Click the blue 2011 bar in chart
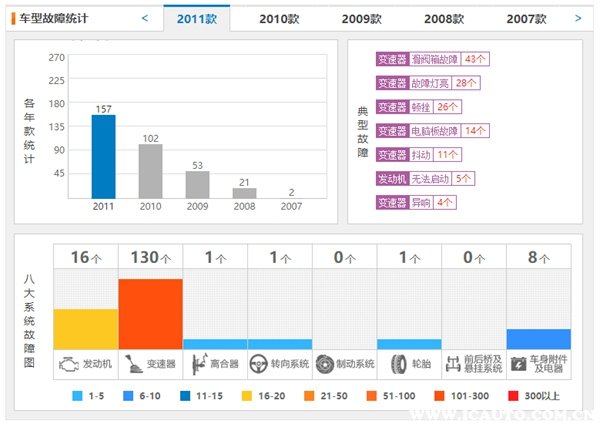Screen dimensions: 600x424 point(104,156)
